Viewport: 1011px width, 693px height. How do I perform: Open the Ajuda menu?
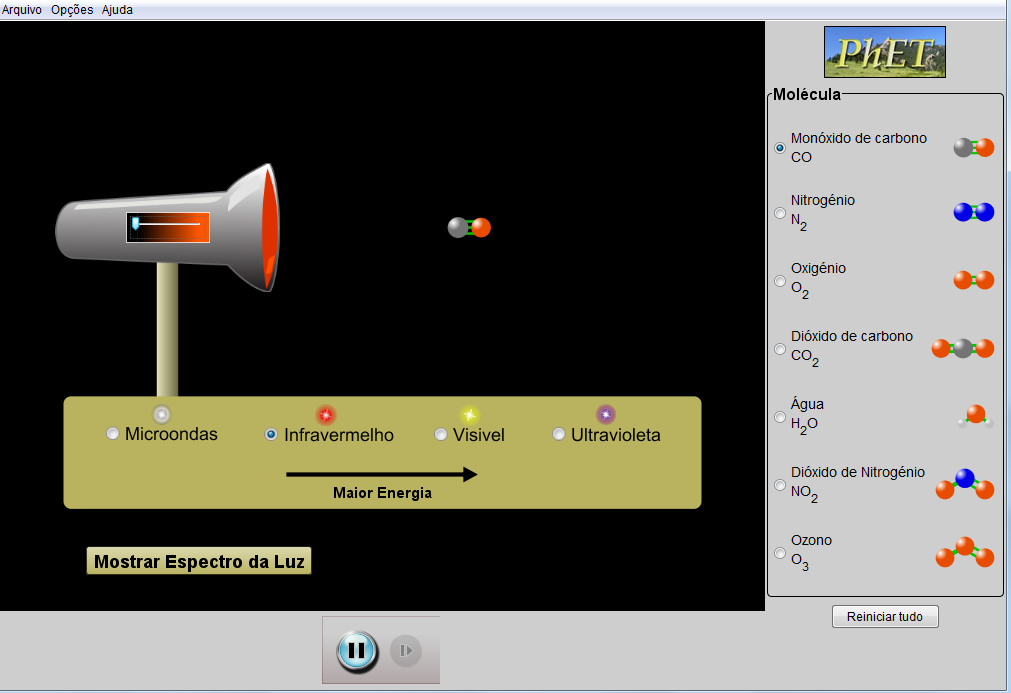click(117, 10)
